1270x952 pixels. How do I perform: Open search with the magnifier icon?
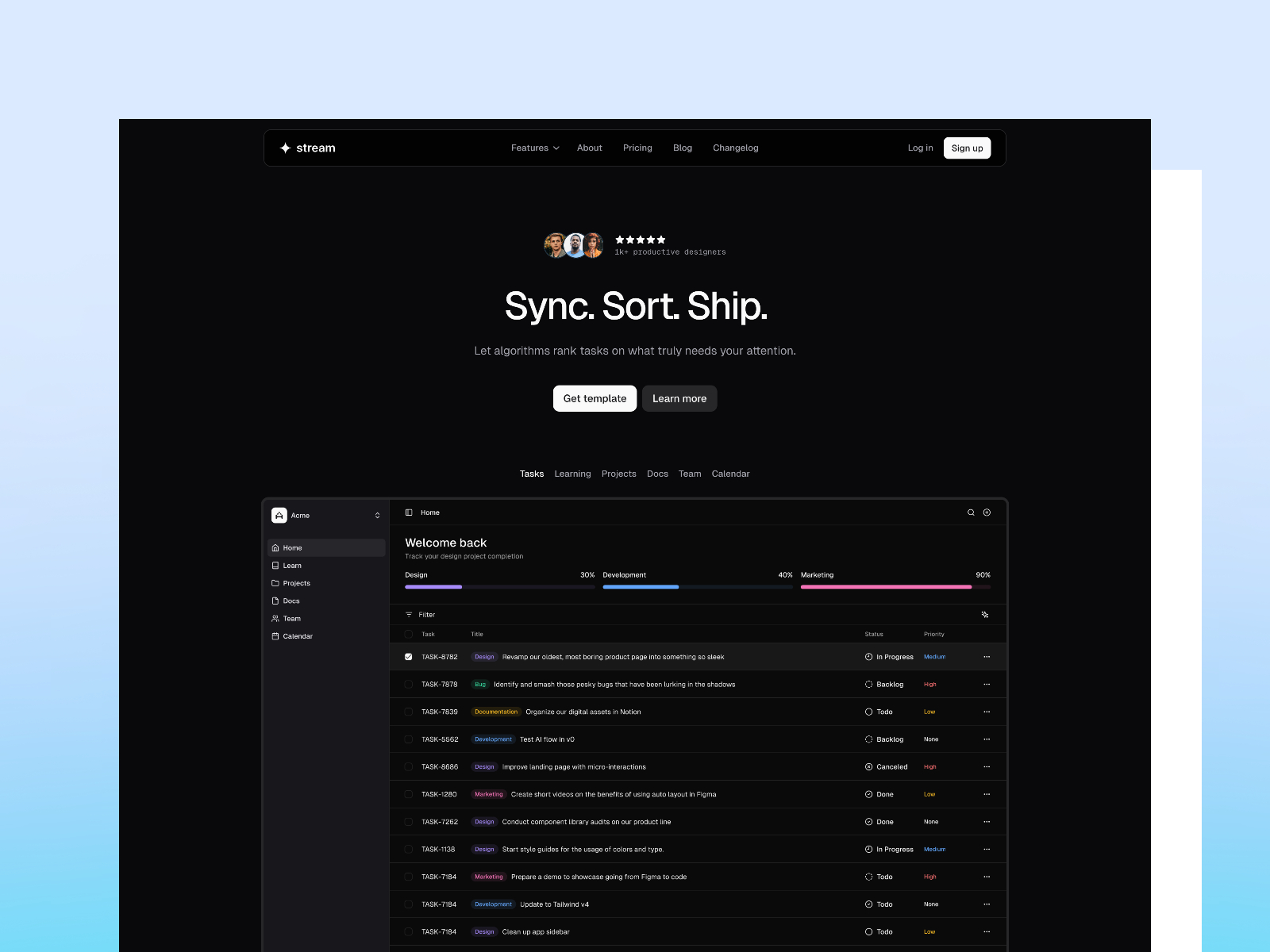(971, 512)
